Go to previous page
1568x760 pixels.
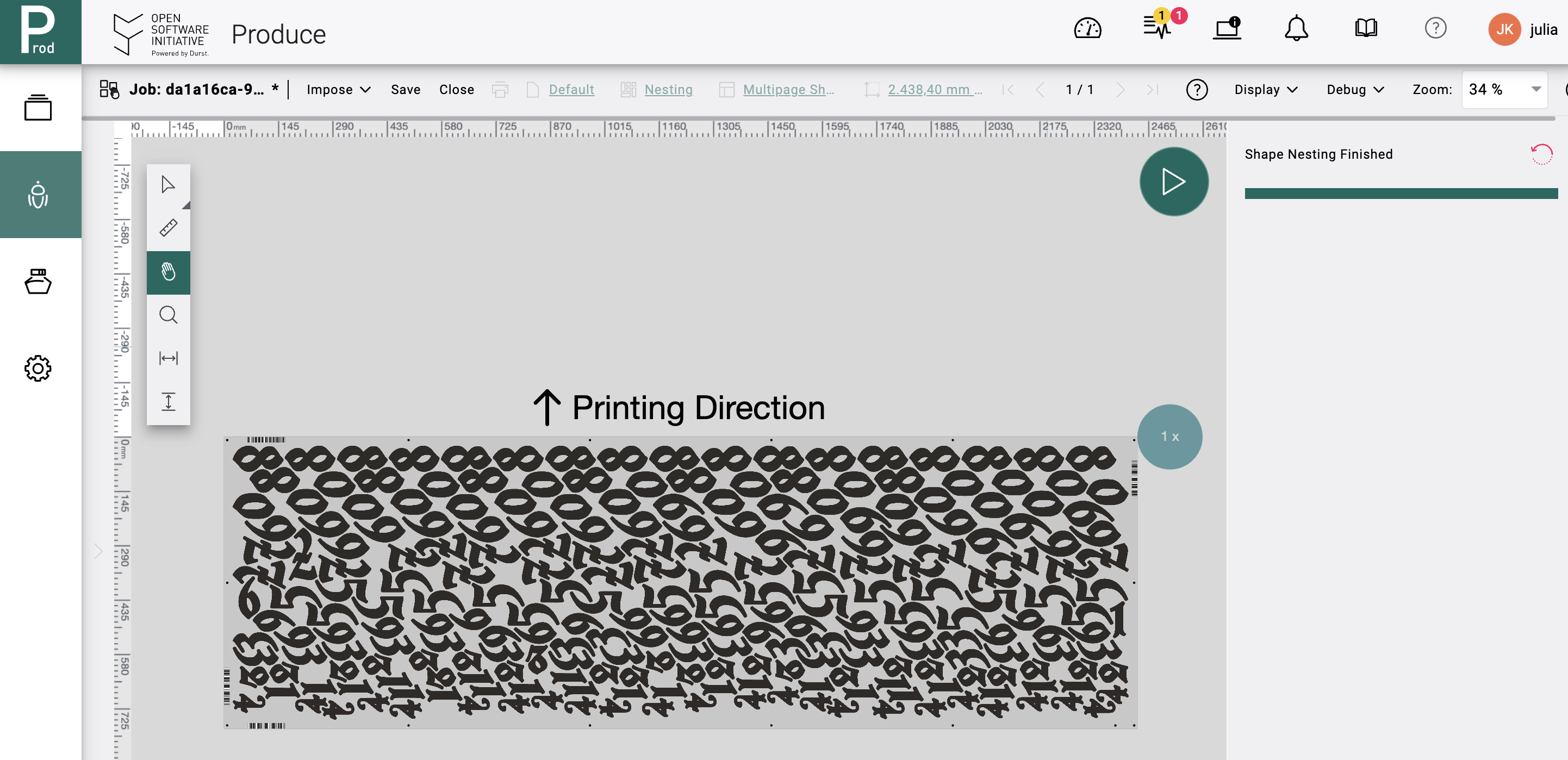1040,90
